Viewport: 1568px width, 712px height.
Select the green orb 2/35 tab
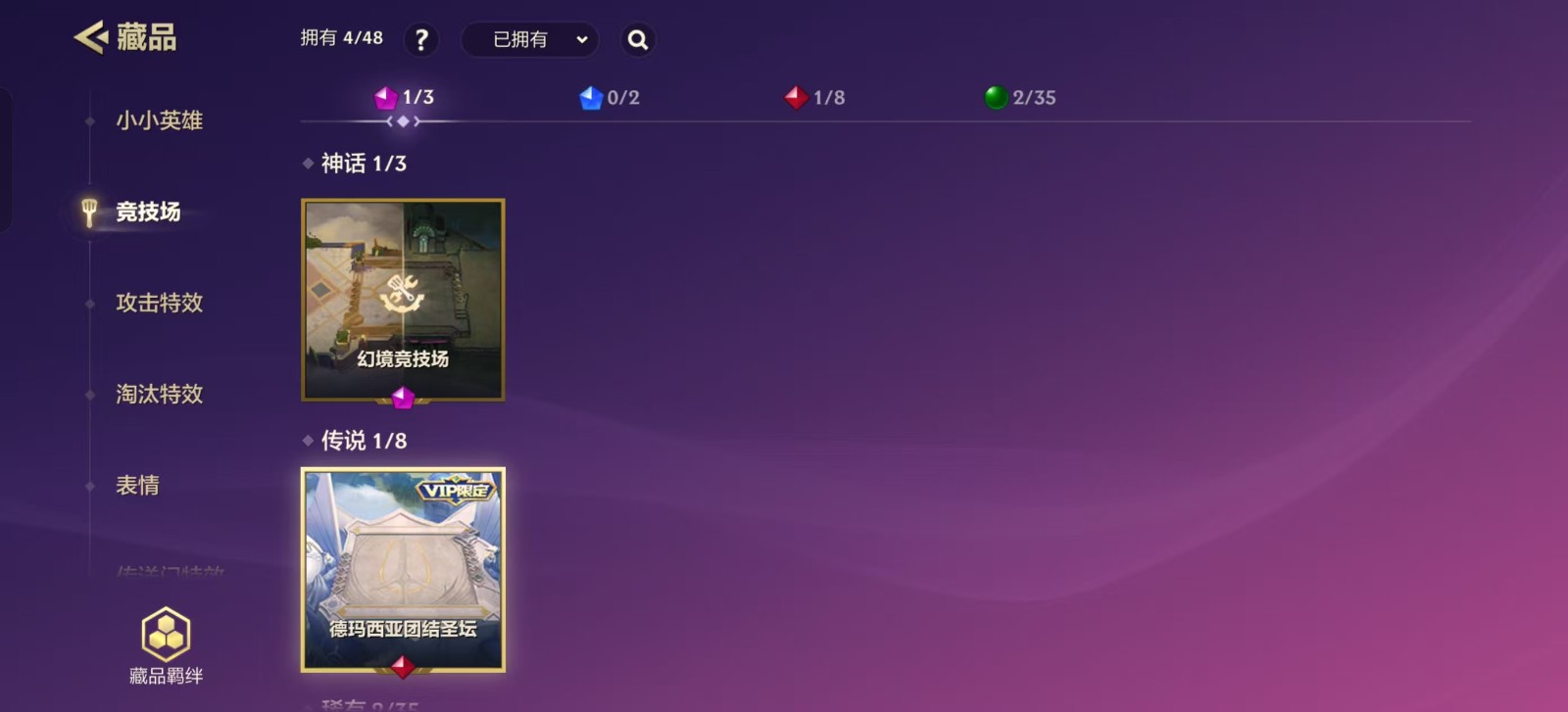(x=1020, y=98)
